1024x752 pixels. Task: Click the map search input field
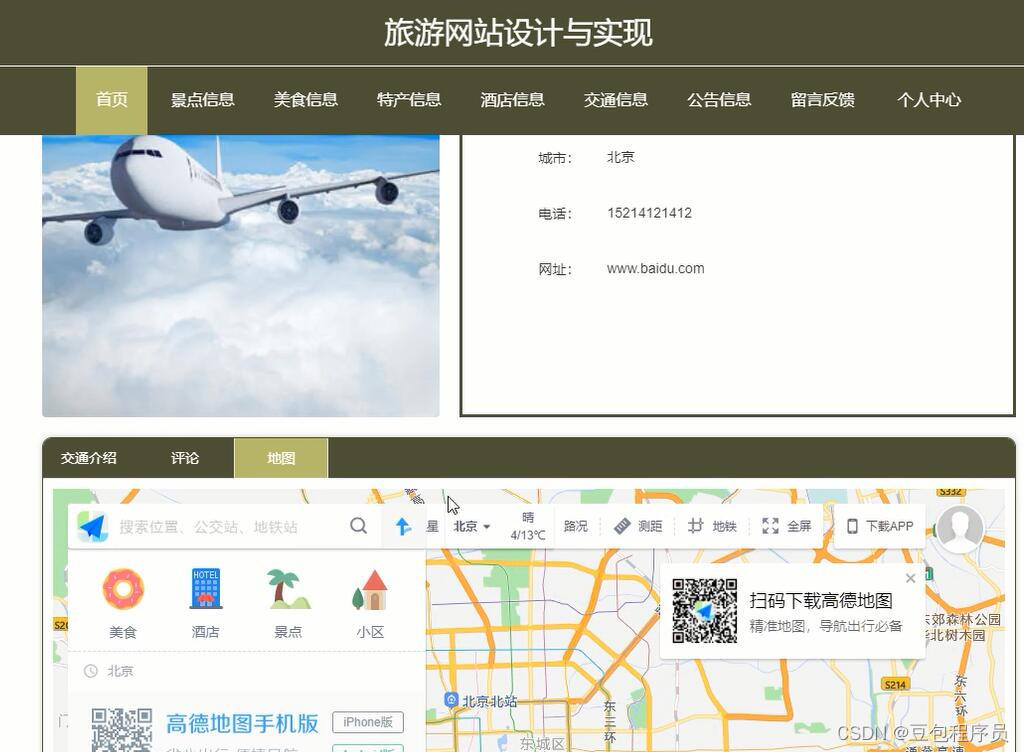coord(220,525)
